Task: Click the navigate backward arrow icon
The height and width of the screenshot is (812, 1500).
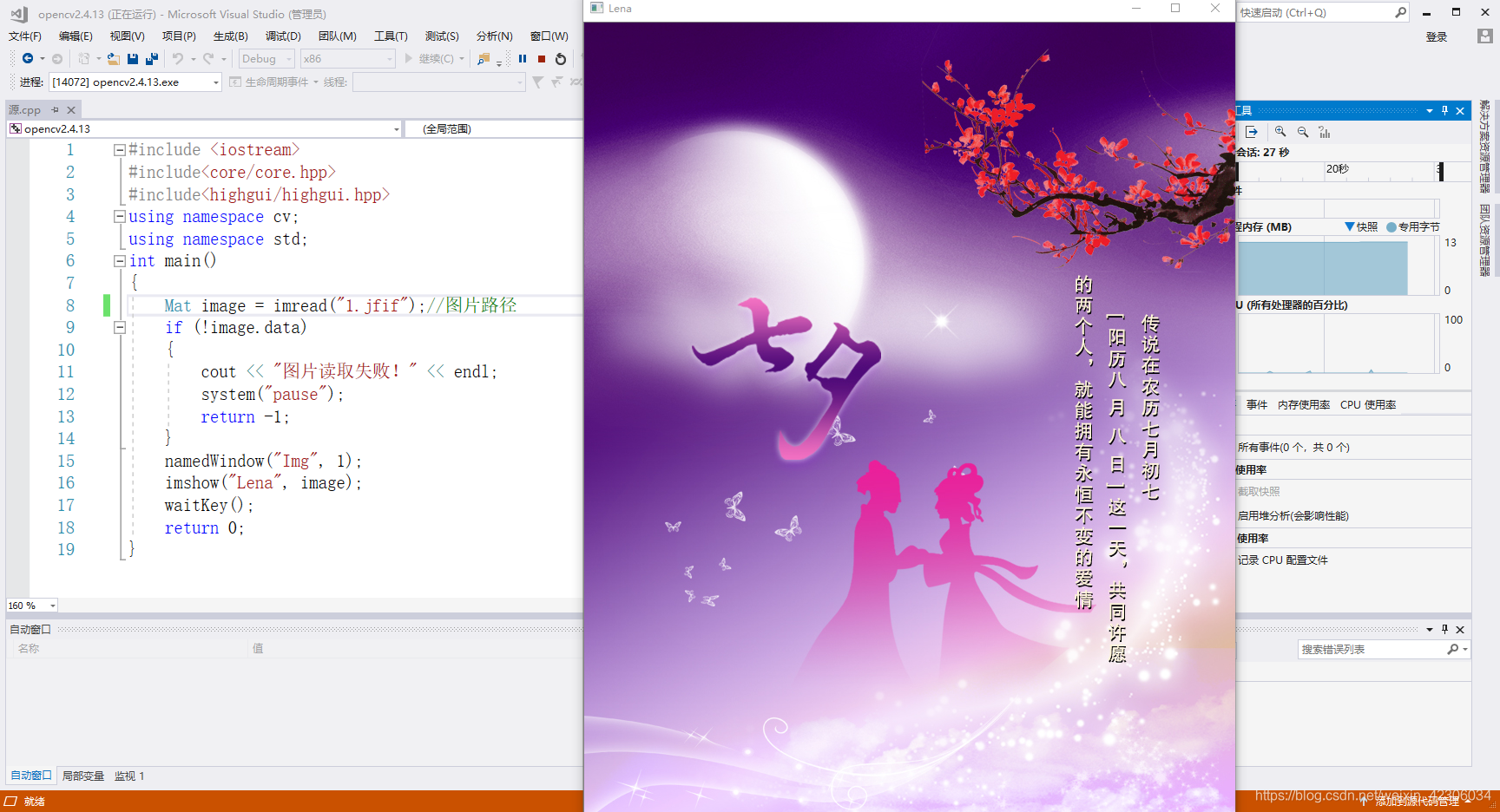Action: (x=28, y=58)
